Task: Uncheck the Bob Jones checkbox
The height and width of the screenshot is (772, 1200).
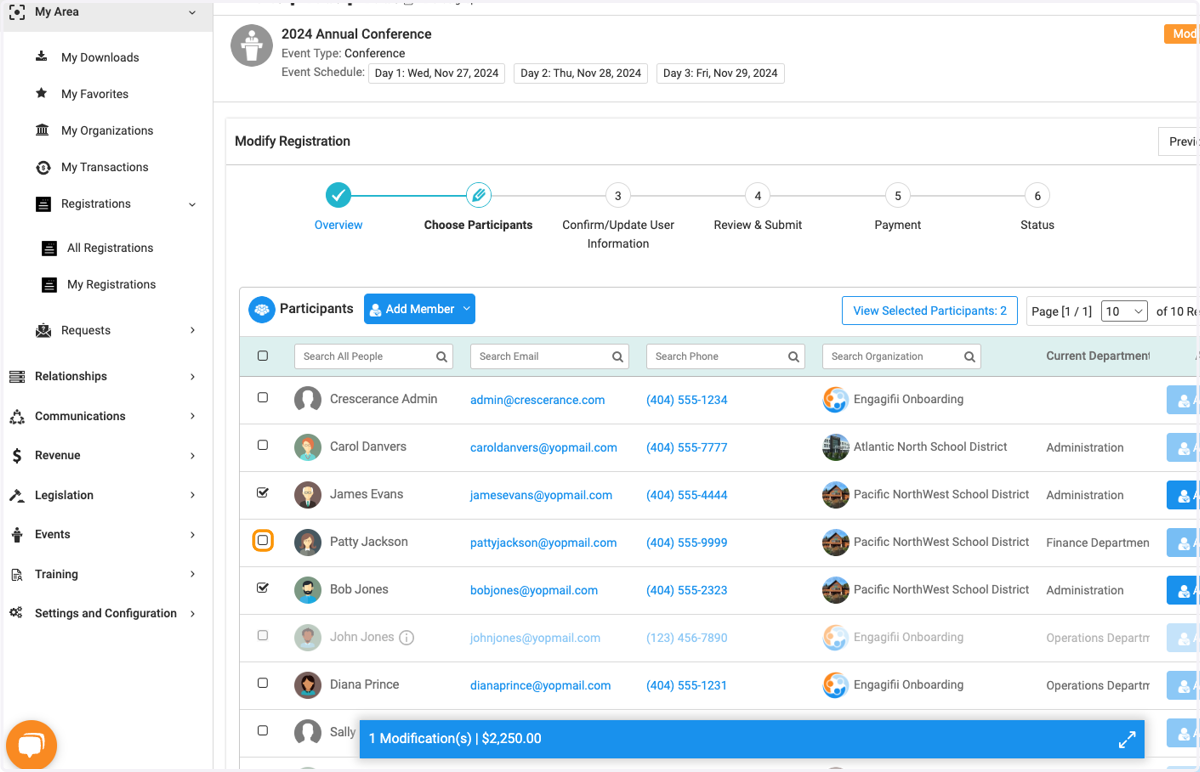Action: [x=263, y=588]
